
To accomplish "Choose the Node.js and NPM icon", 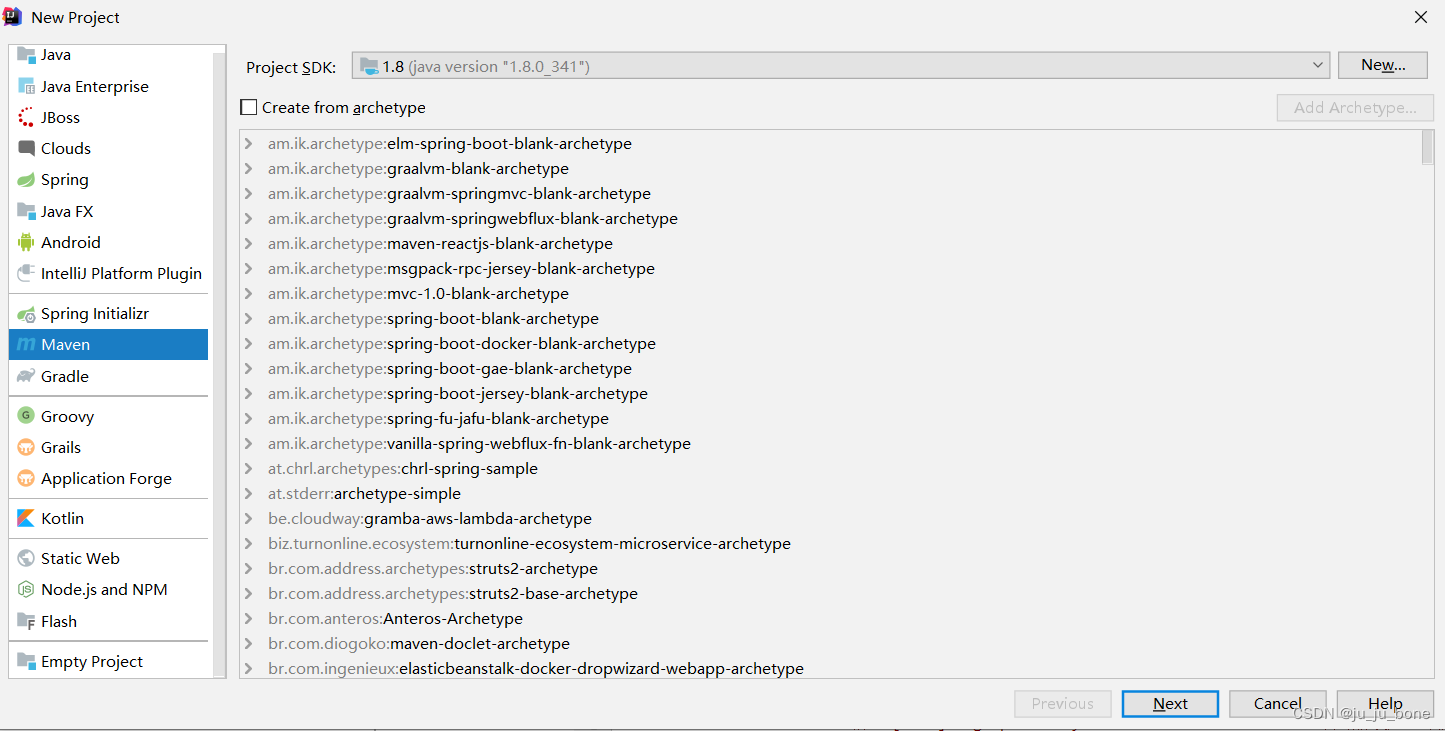I will pos(26,589).
